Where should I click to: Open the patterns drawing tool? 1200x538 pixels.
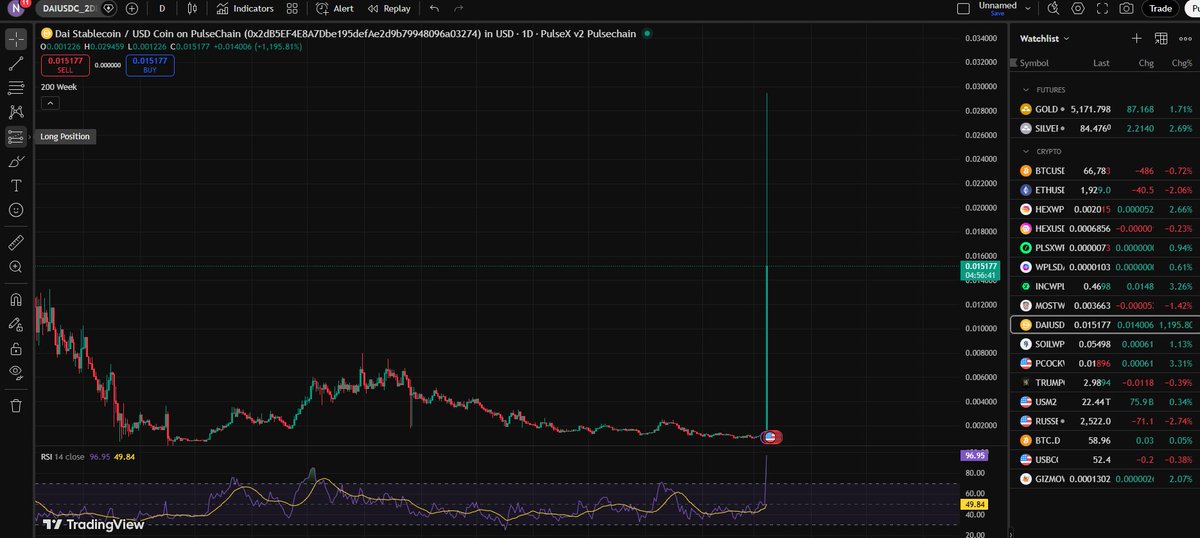tap(16, 112)
